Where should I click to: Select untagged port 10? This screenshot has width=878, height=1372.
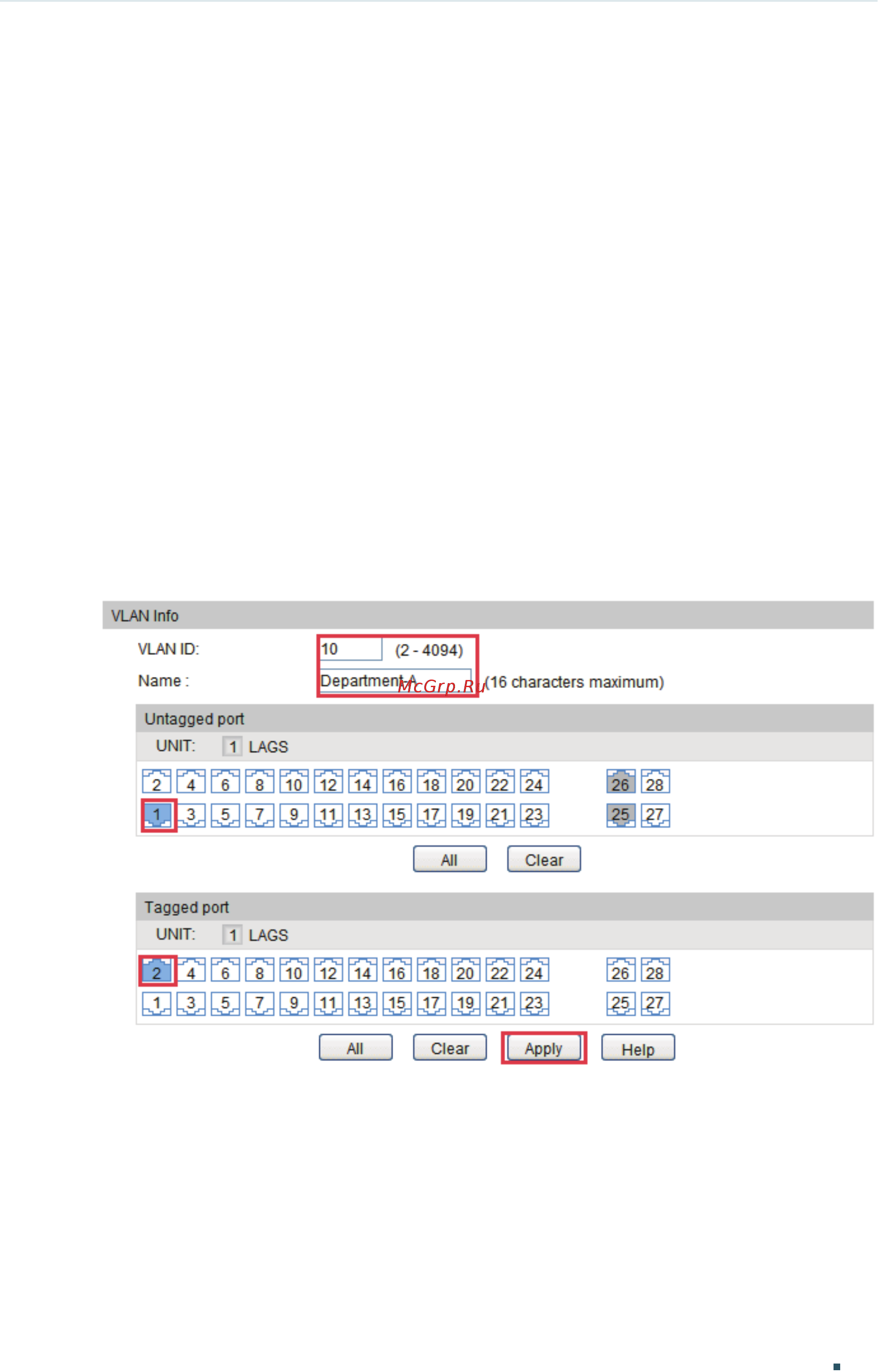[x=294, y=781]
